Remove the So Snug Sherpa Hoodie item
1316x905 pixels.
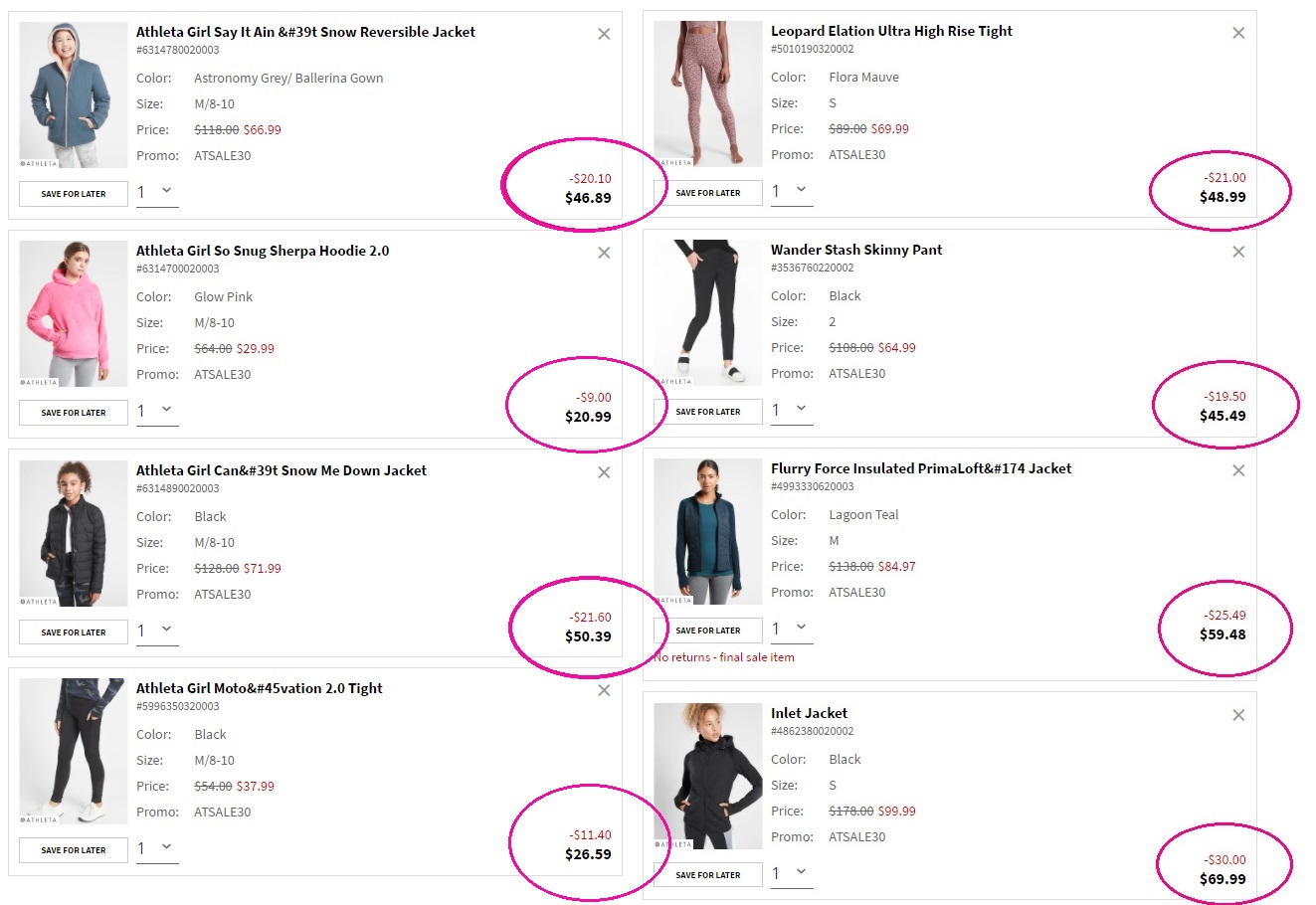pos(604,253)
